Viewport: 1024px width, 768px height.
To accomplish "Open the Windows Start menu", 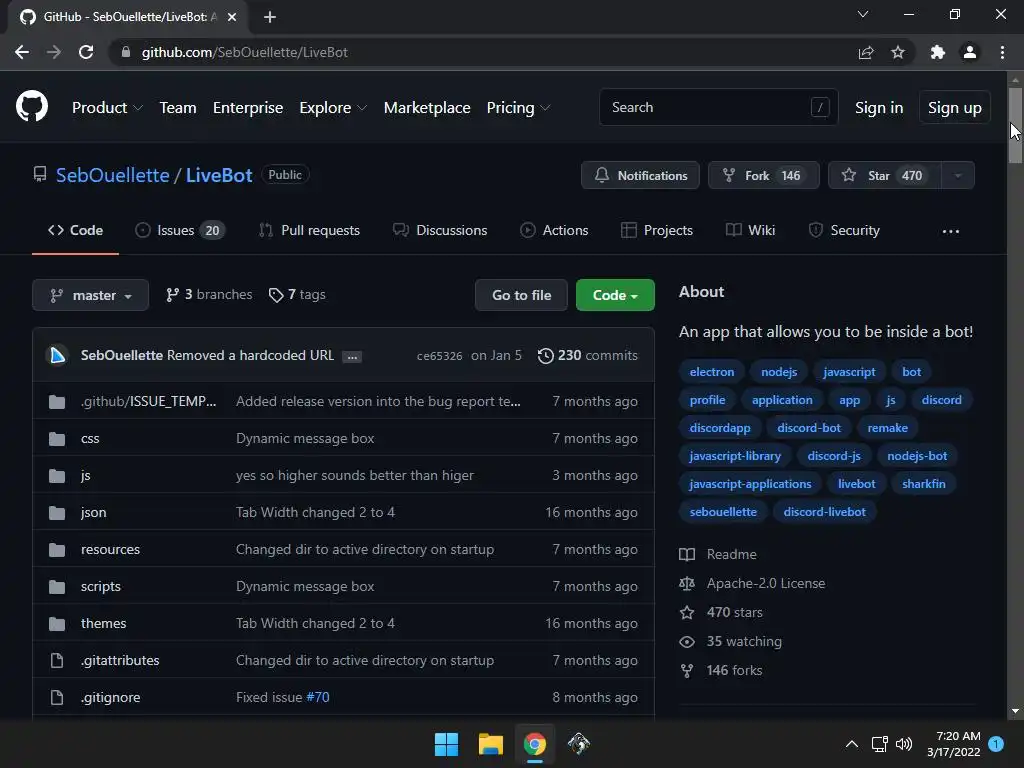I will pos(446,744).
